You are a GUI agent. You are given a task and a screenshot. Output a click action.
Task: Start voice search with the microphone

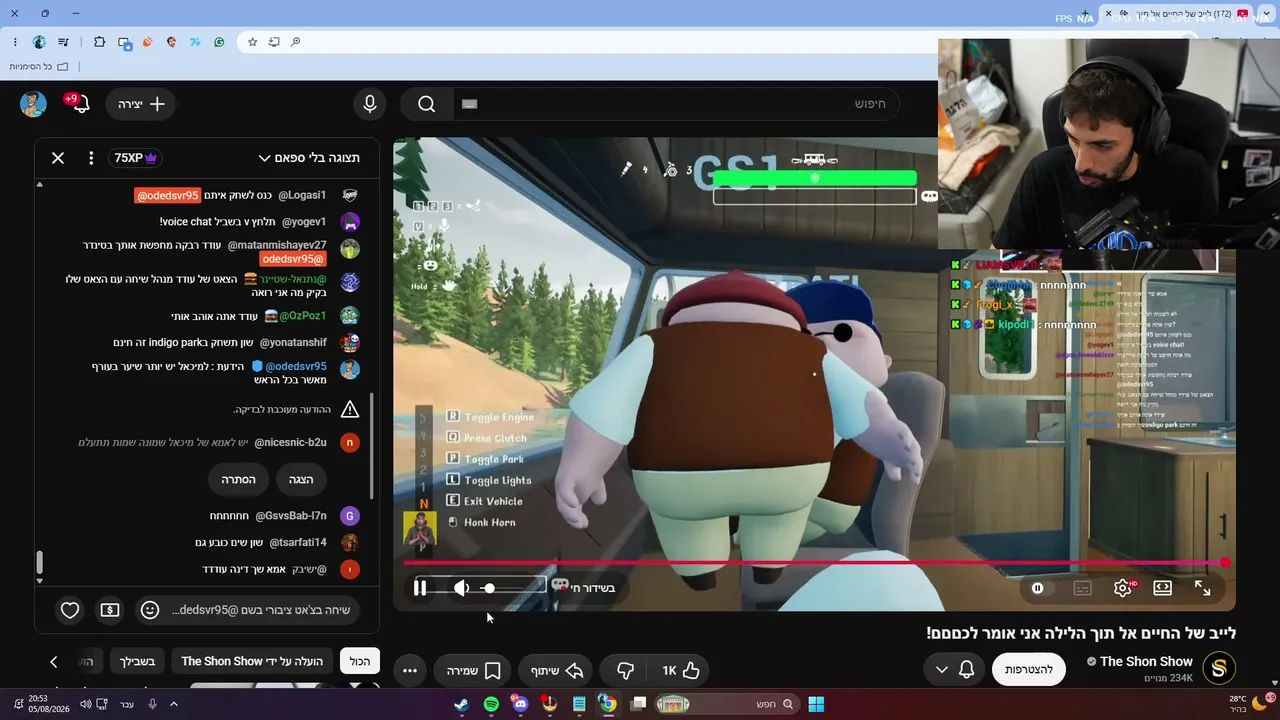pyautogui.click(x=370, y=104)
